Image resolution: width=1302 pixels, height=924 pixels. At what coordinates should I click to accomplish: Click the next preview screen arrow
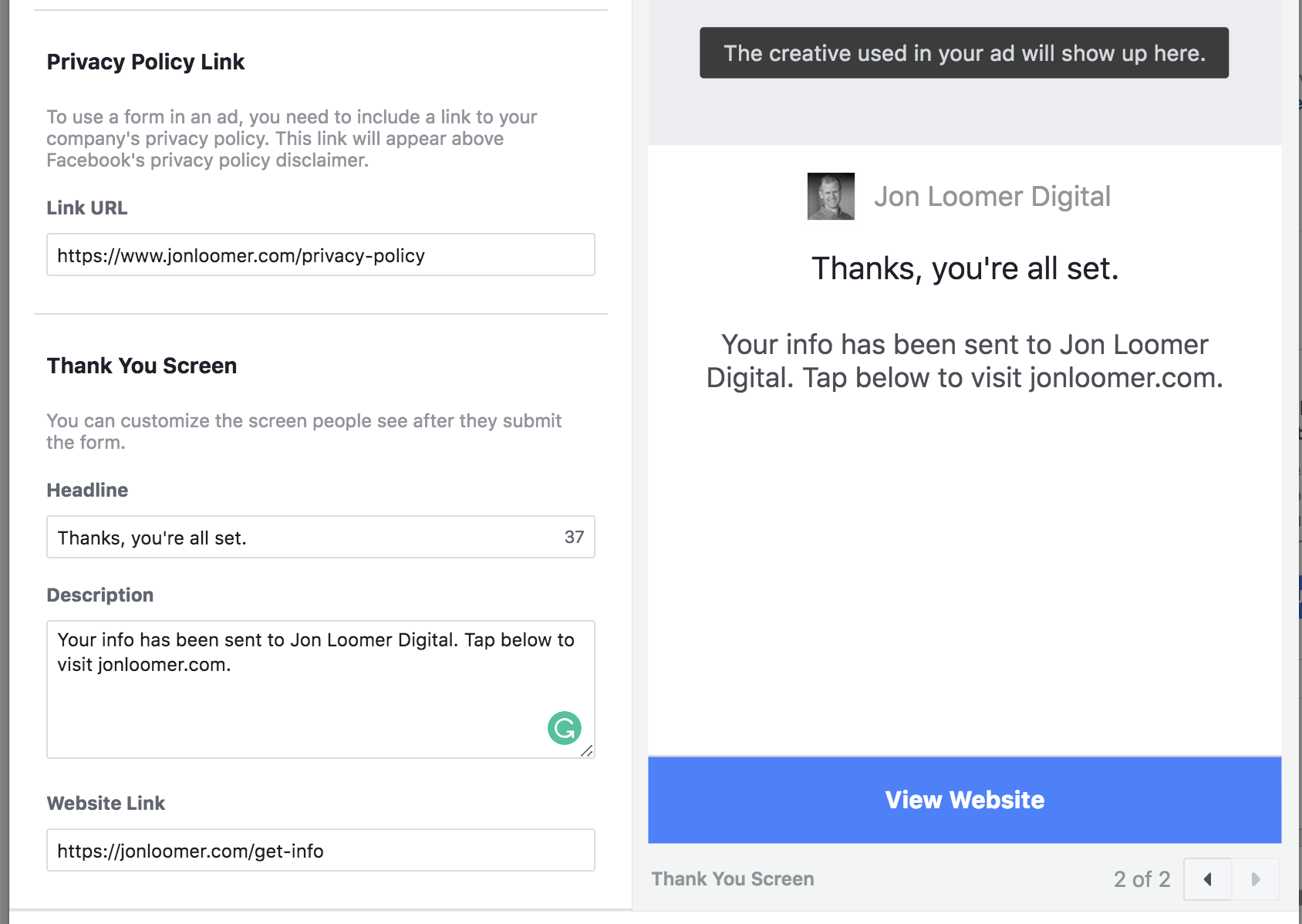click(1256, 878)
